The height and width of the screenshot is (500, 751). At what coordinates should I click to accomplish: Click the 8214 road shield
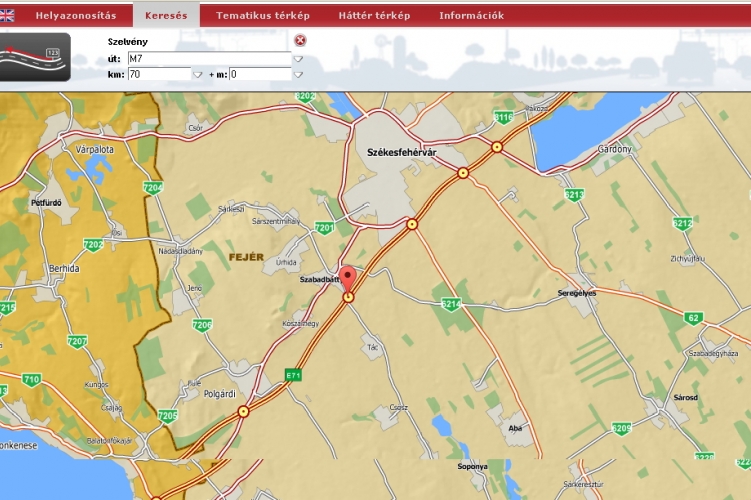(x=451, y=303)
